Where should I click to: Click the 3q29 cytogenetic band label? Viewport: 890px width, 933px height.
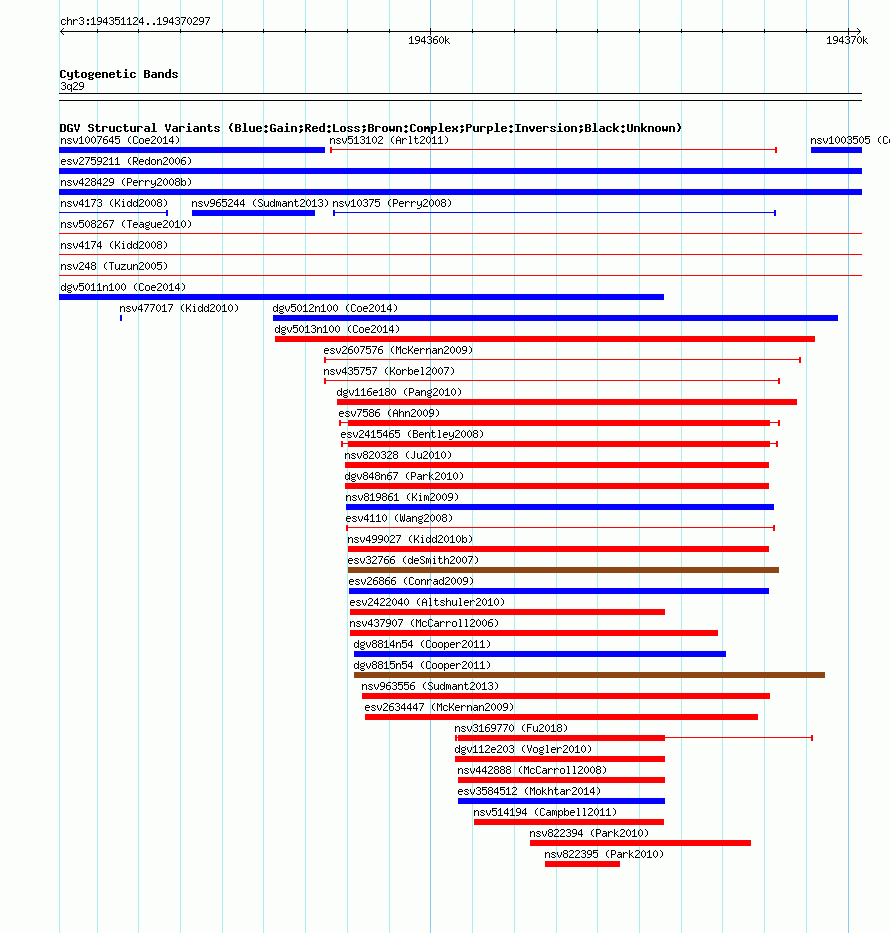tap(72, 86)
